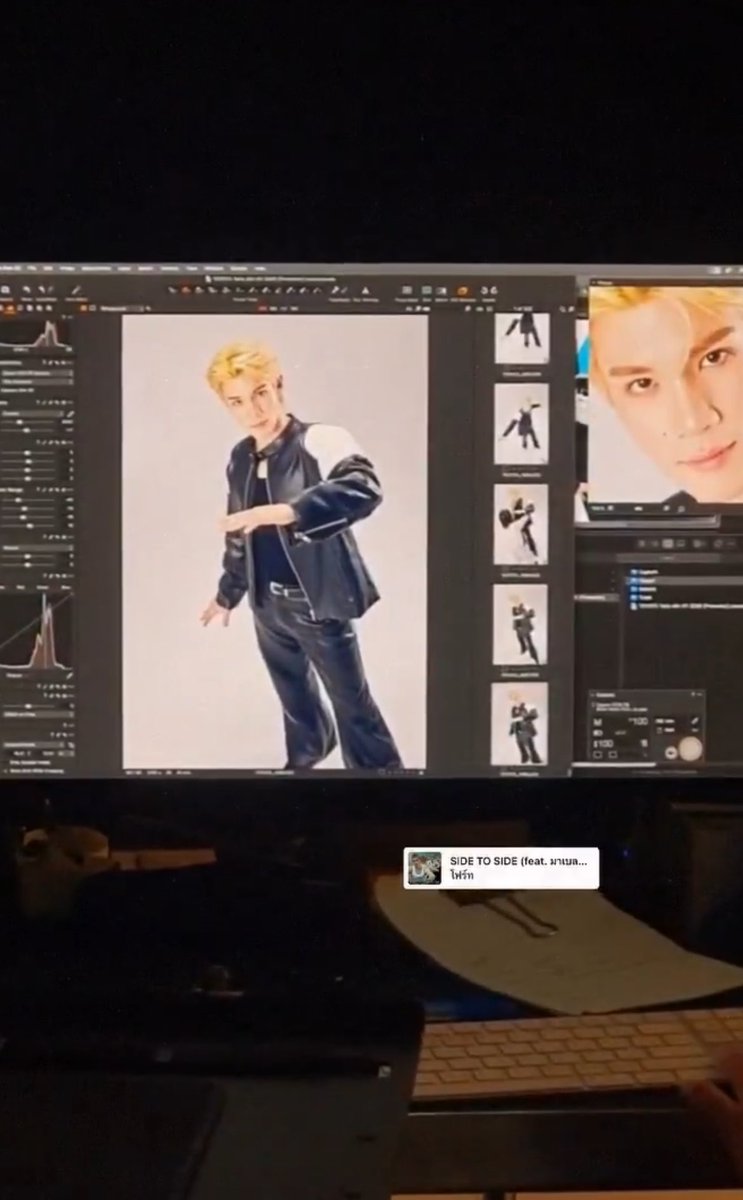Click the curve graph in the Curve tool
The width and height of the screenshot is (743, 1200).
point(36,631)
